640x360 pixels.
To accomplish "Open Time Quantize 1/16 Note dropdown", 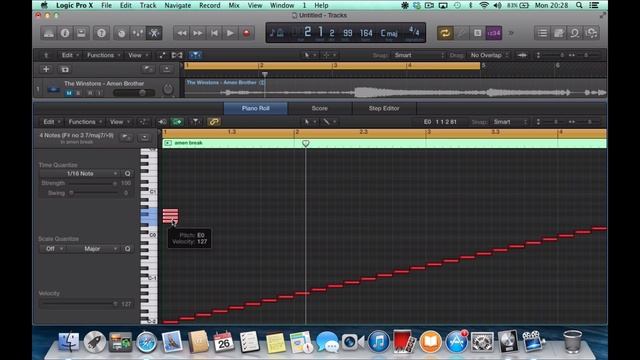I will click(x=80, y=173).
